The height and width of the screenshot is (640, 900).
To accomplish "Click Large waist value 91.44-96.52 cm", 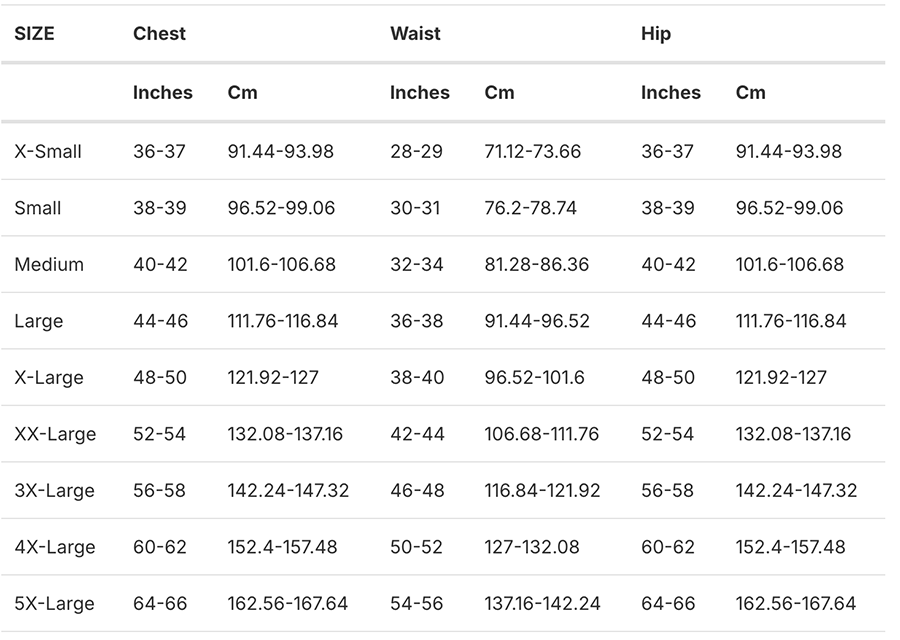I will point(537,321).
